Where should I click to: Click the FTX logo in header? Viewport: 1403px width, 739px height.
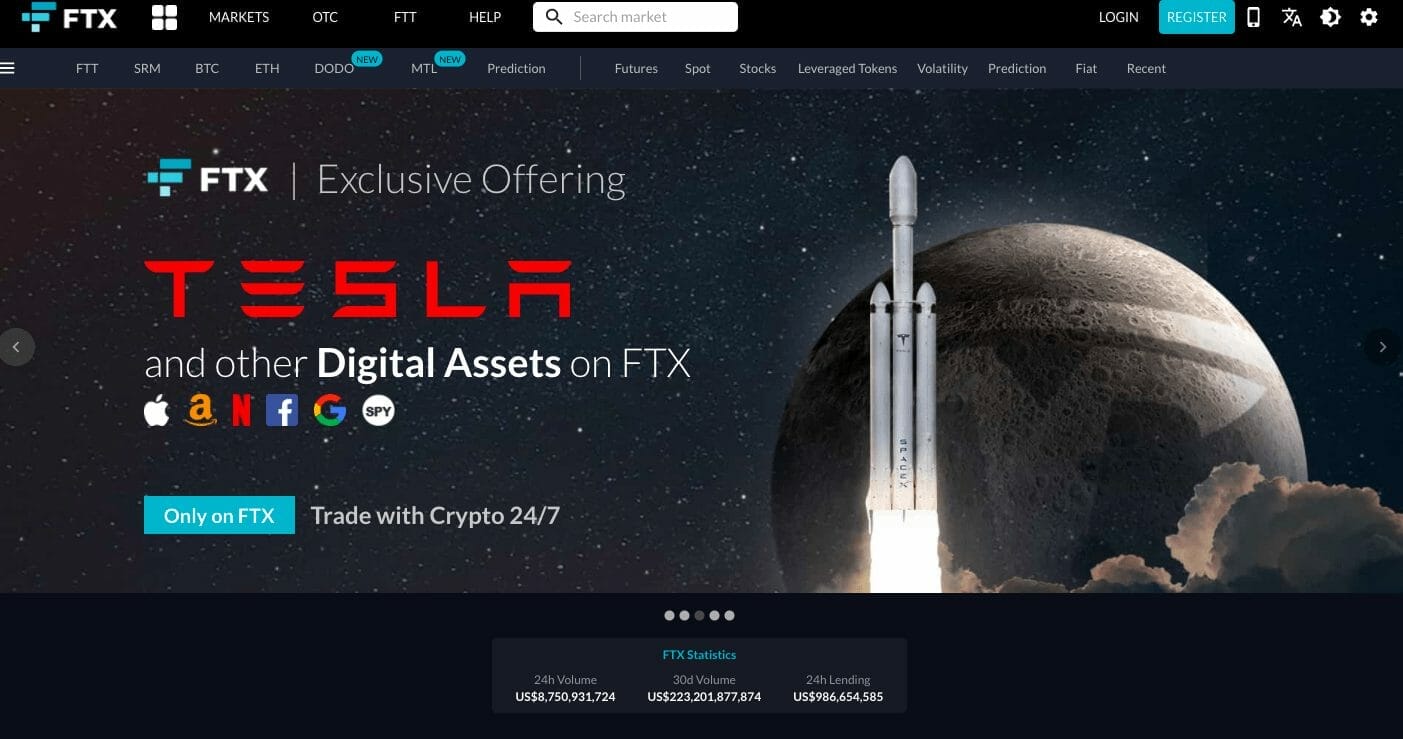tap(69, 17)
